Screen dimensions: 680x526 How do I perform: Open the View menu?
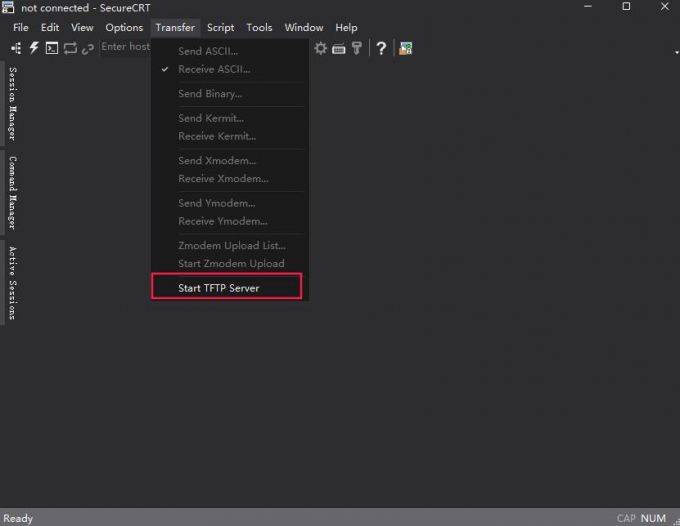pyautogui.click(x=82, y=27)
